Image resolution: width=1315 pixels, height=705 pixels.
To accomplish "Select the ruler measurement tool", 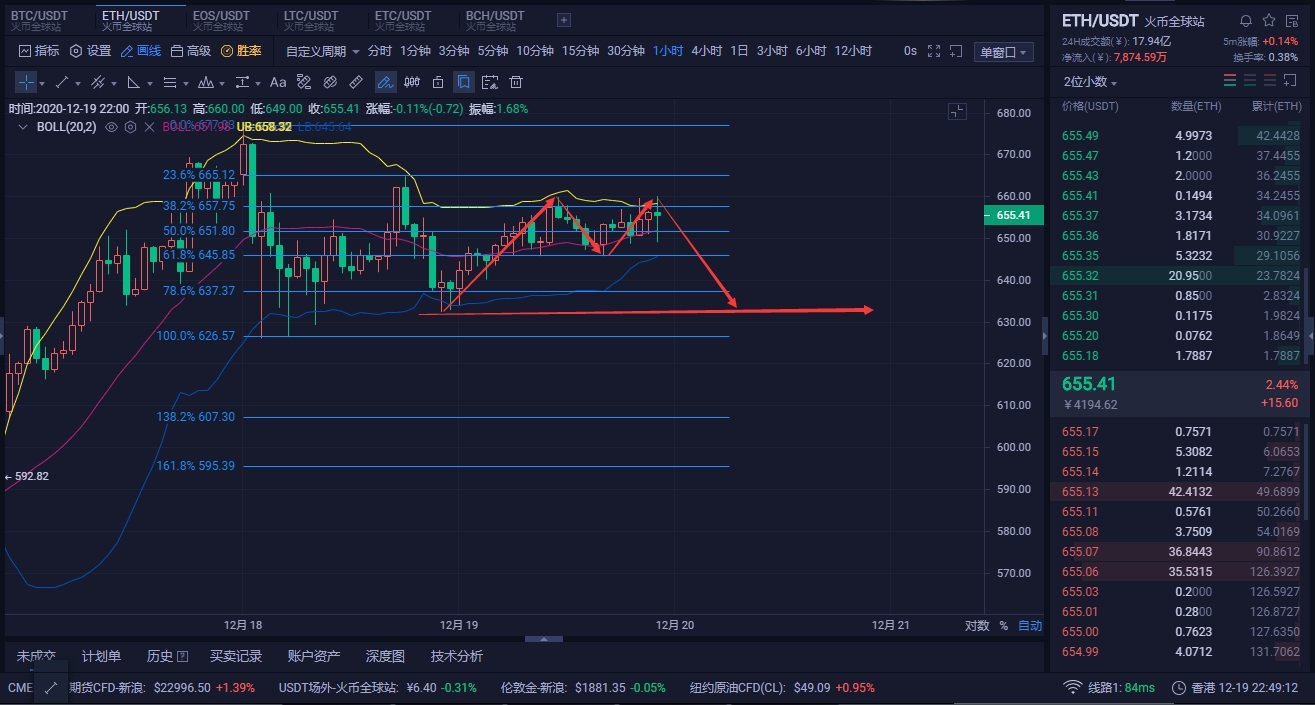I will 355,82.
